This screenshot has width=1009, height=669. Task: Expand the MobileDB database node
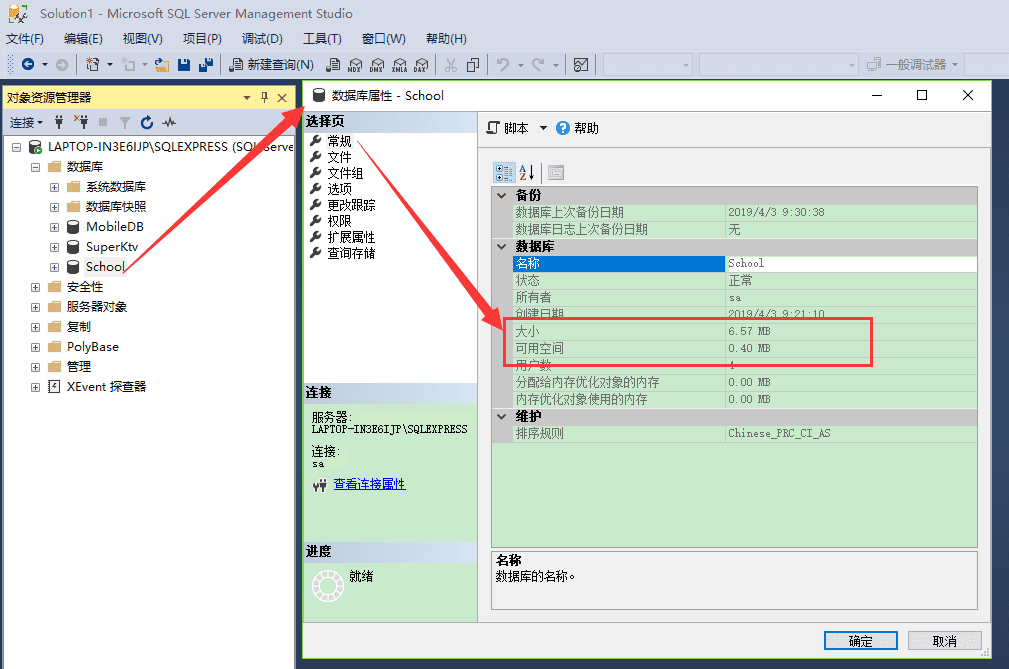(55, 227)
